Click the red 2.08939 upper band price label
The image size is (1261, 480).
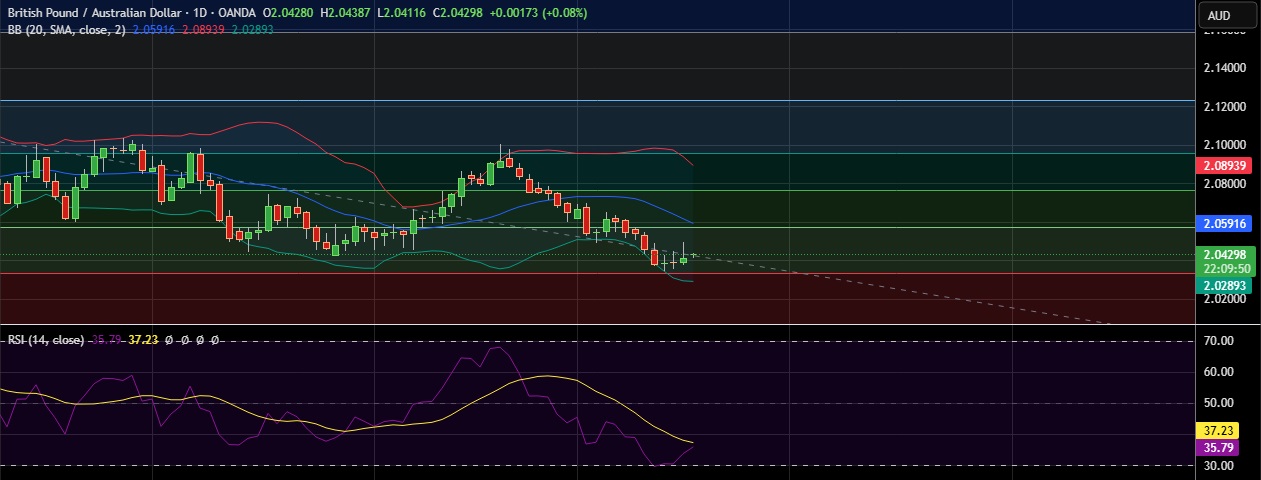(1225, 166)
